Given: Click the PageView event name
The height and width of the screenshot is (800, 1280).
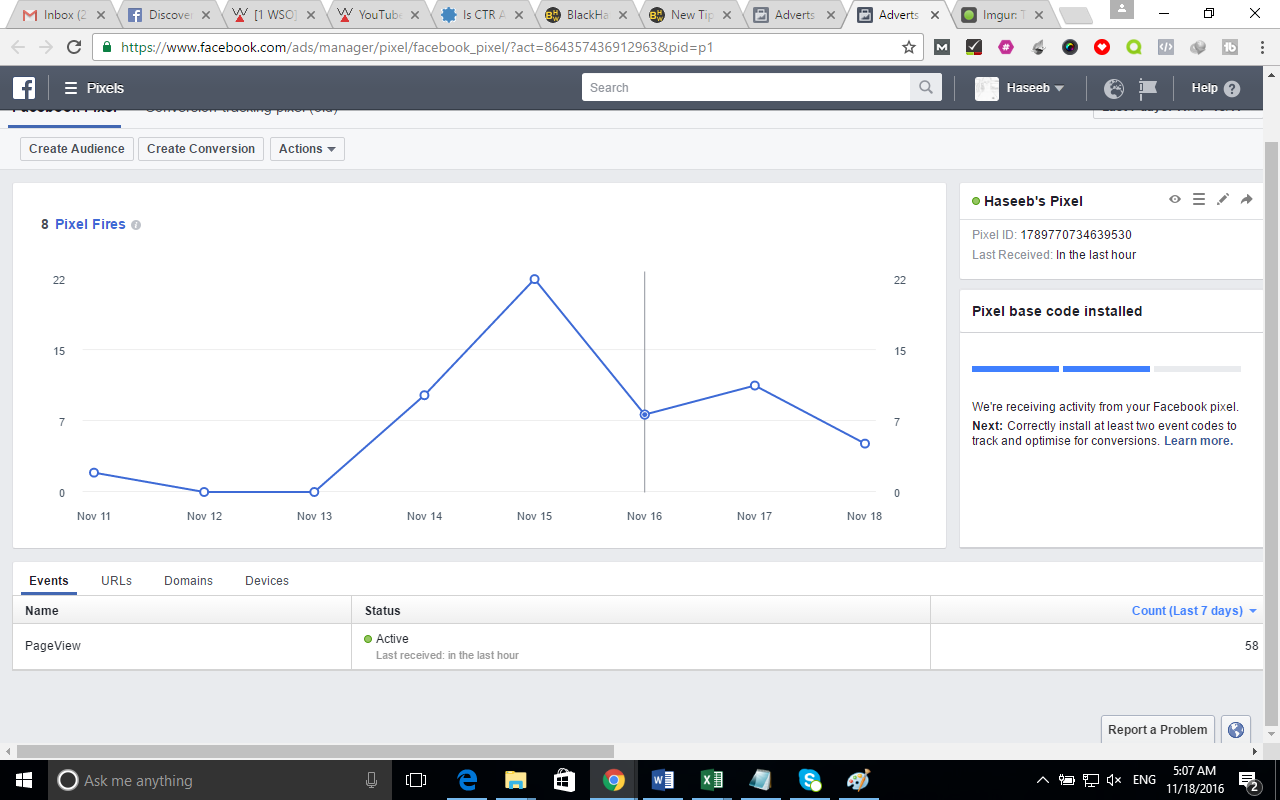Looking at the screenshot, I should point(53,646).
